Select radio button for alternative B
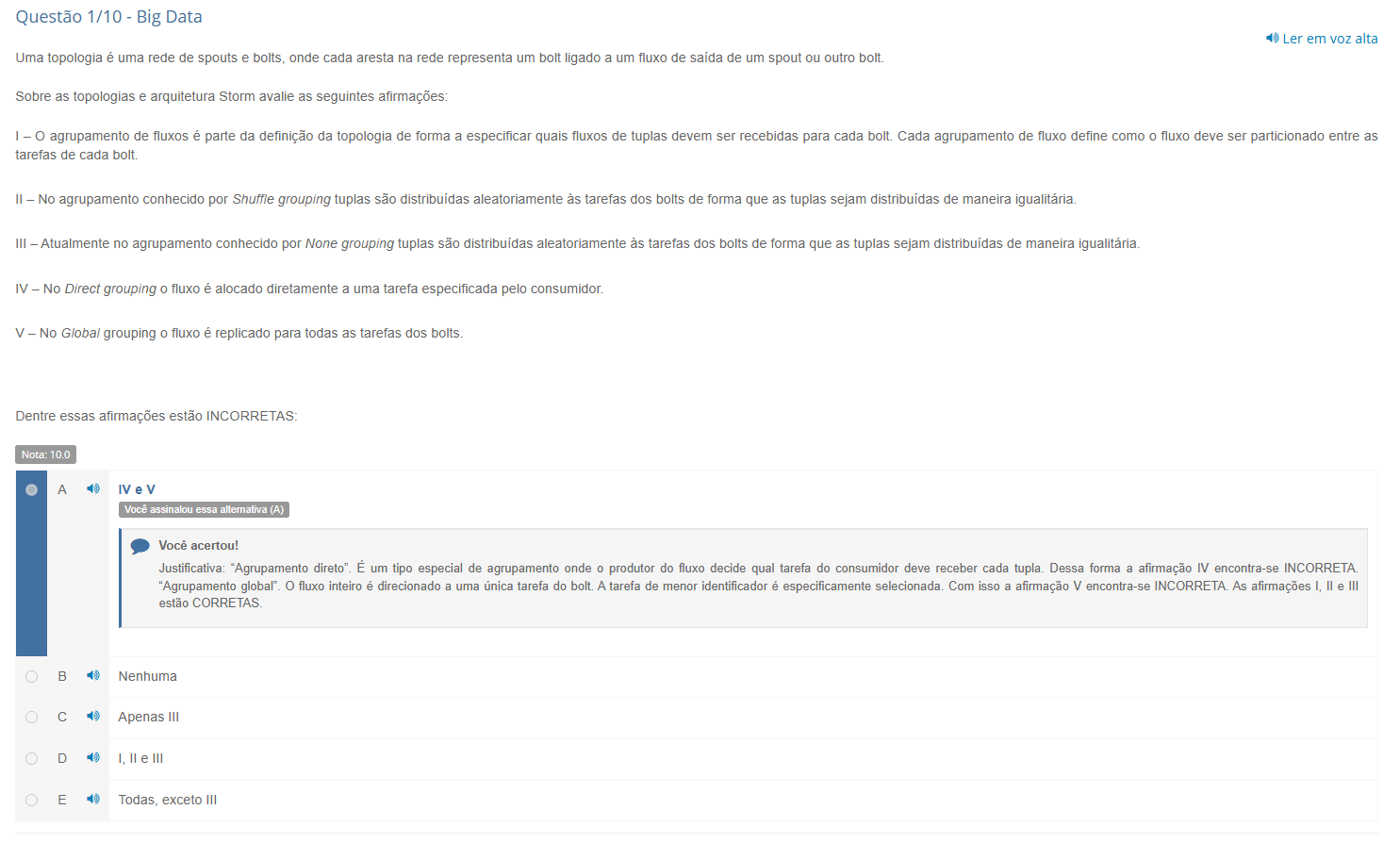1400x843 pixels. (31, 676)
